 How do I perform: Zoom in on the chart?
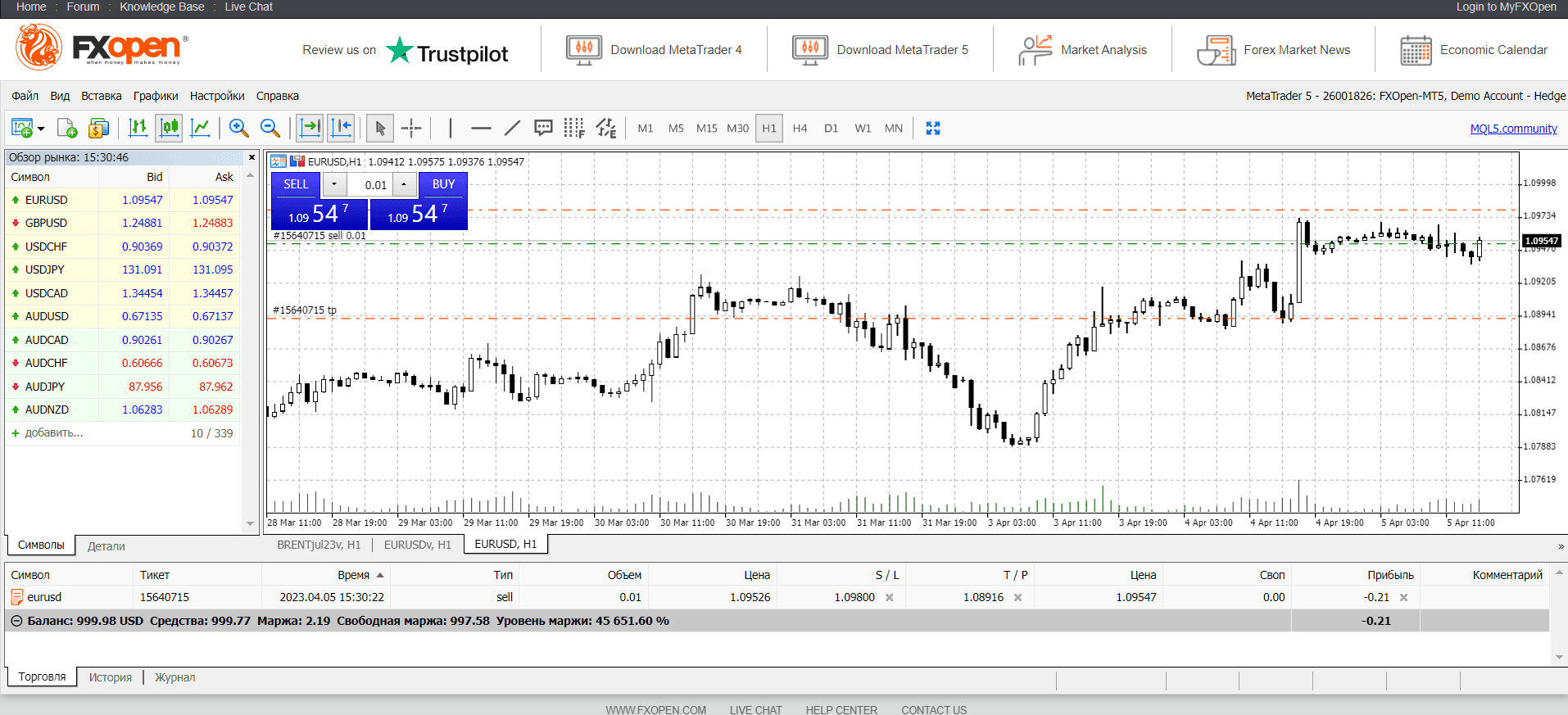(x=238, y=128)
